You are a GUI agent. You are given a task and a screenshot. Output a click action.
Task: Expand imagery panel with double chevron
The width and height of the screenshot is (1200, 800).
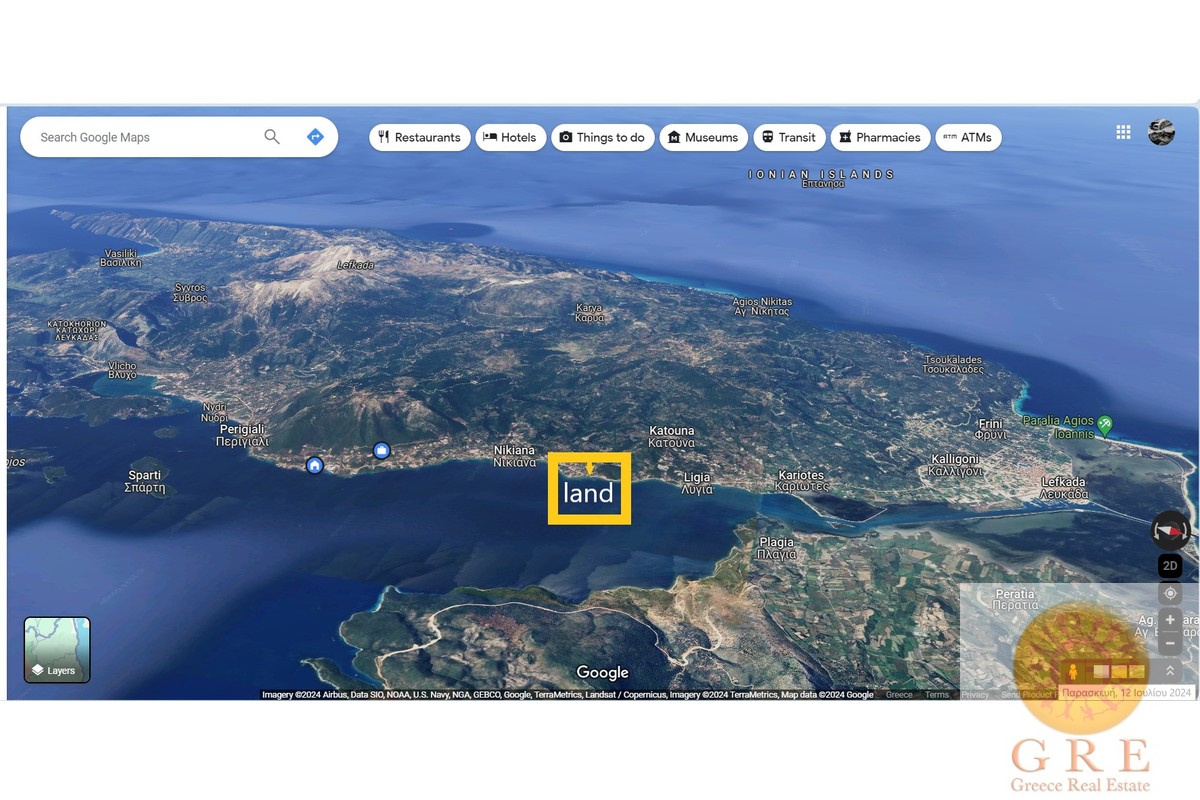pyautogui.click(x=1170, y=671)
